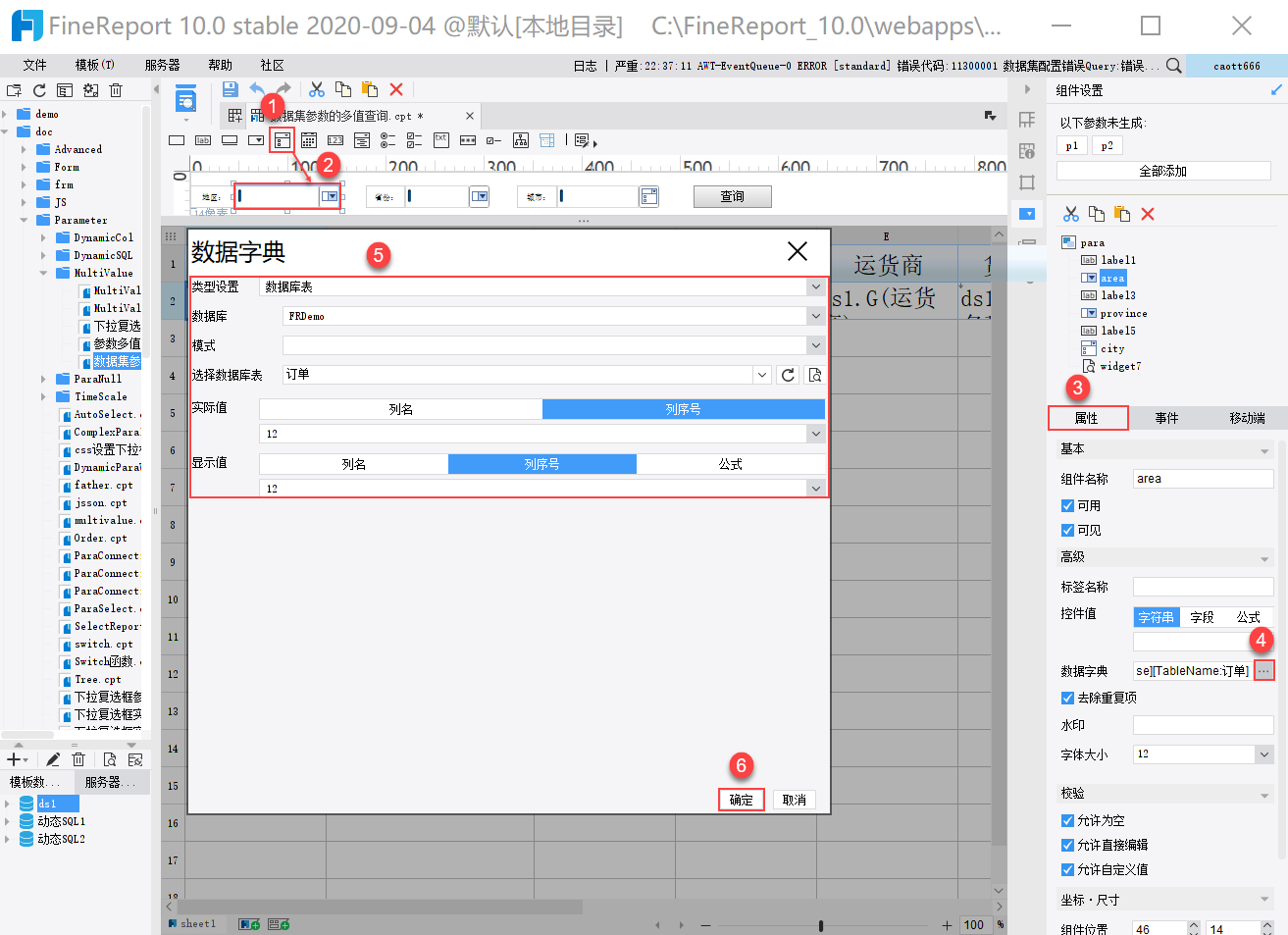Switch to the 事件 tab

click(1166, 418)
